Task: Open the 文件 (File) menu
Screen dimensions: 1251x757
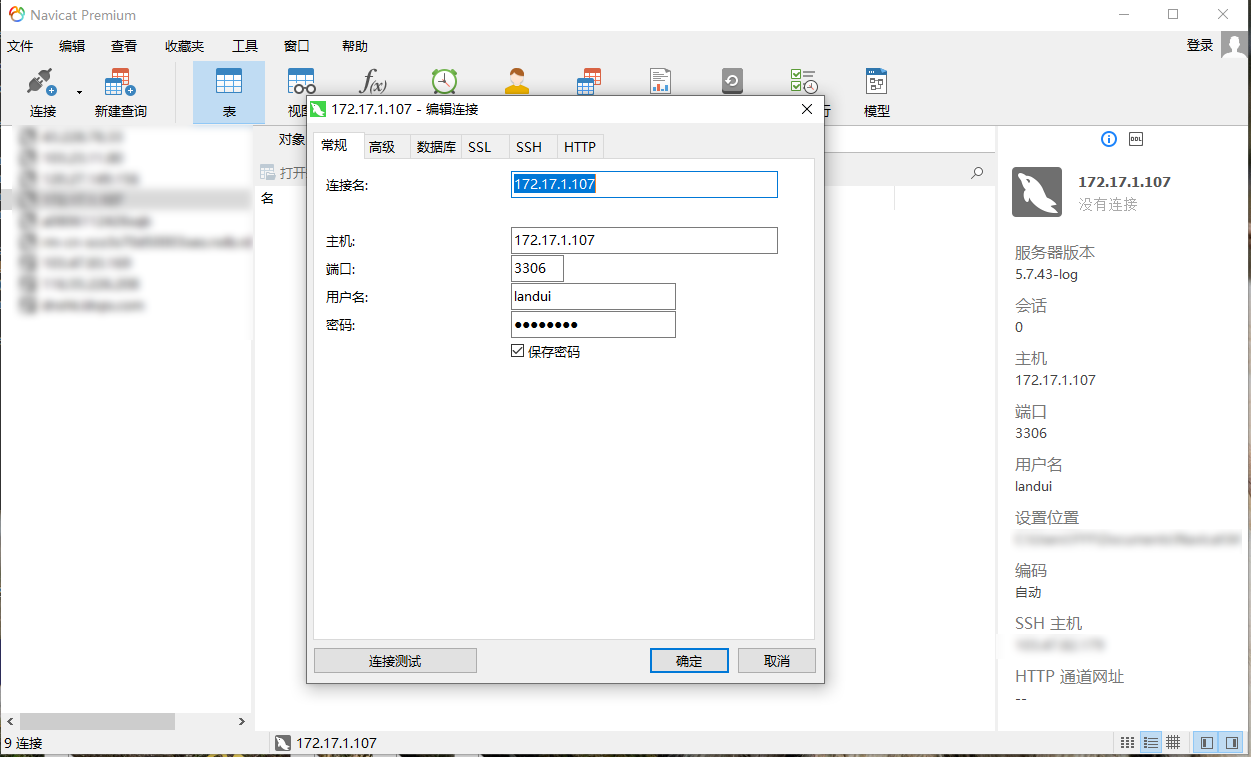Action: (20, 46)
